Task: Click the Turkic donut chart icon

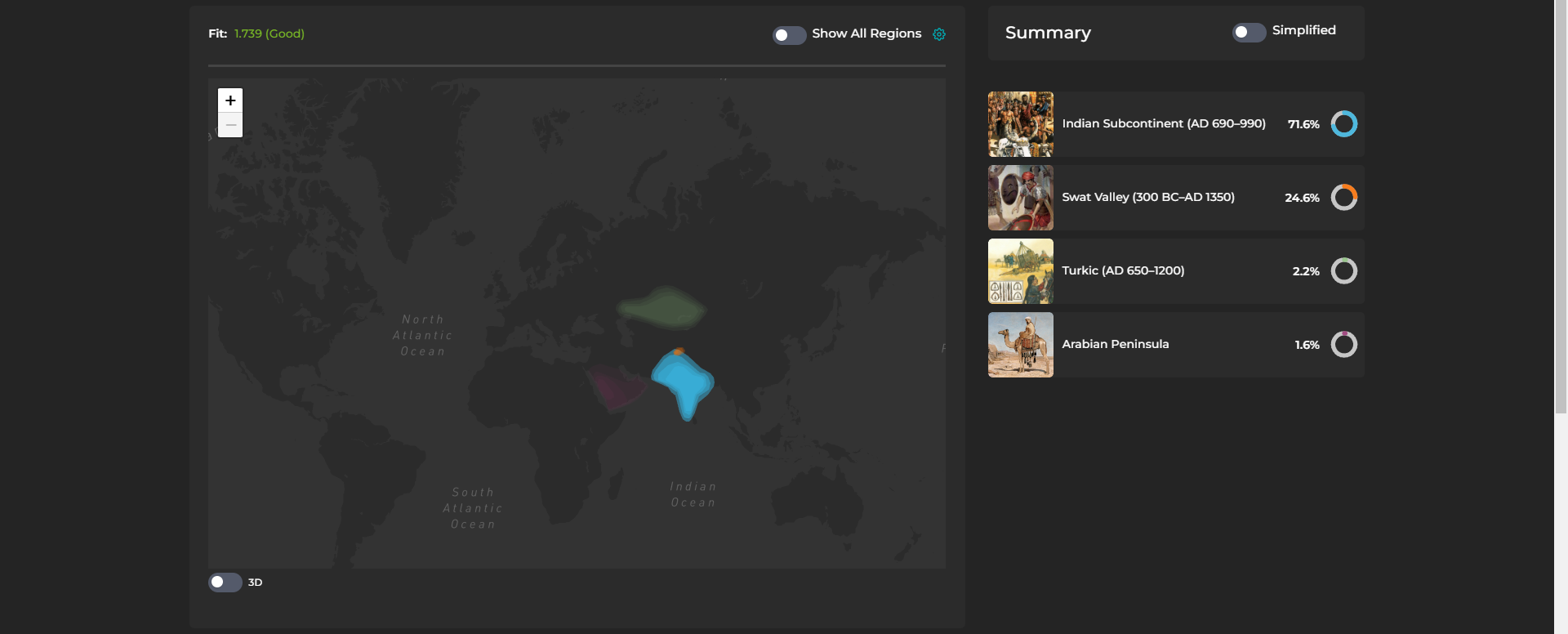Action: pos(1343,271)
